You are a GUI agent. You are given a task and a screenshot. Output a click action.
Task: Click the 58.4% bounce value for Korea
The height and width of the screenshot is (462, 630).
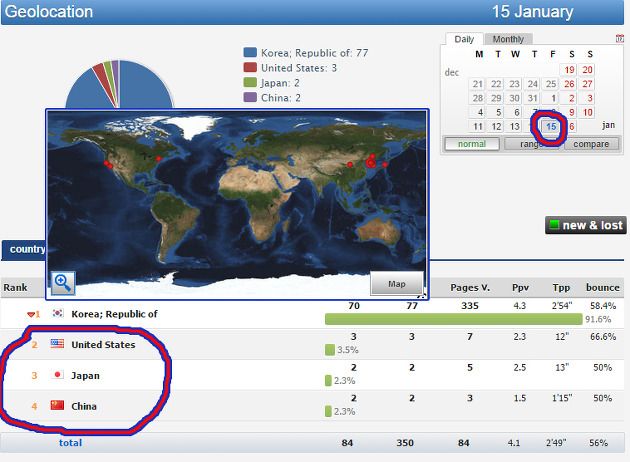(x=603, y=306)
